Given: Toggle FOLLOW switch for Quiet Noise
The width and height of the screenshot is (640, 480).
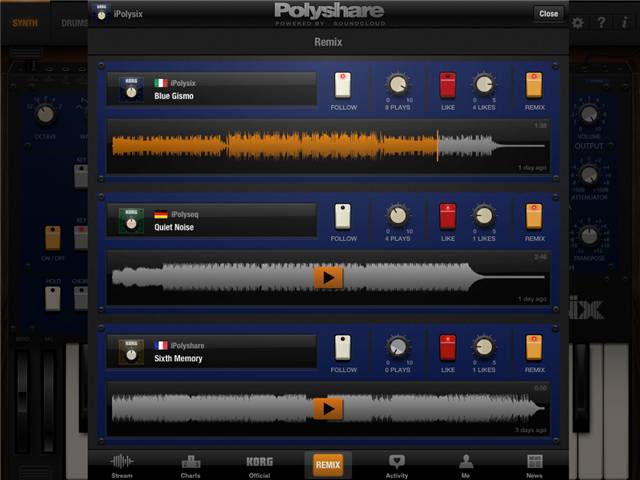Looking at the screenshot, I should (343, 216).
